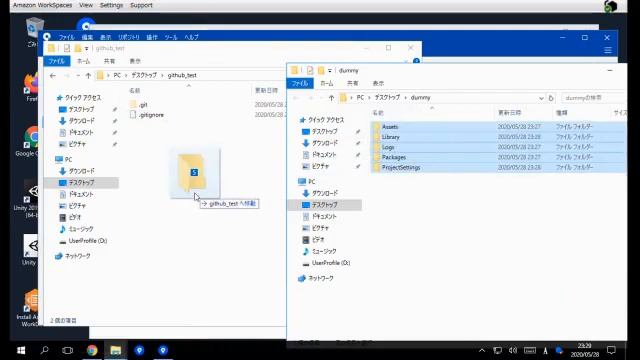Screen dimensions: 640x360
Task: Open quick access toolbar dropdown in dummy title bar
Action: pos(329,71)
